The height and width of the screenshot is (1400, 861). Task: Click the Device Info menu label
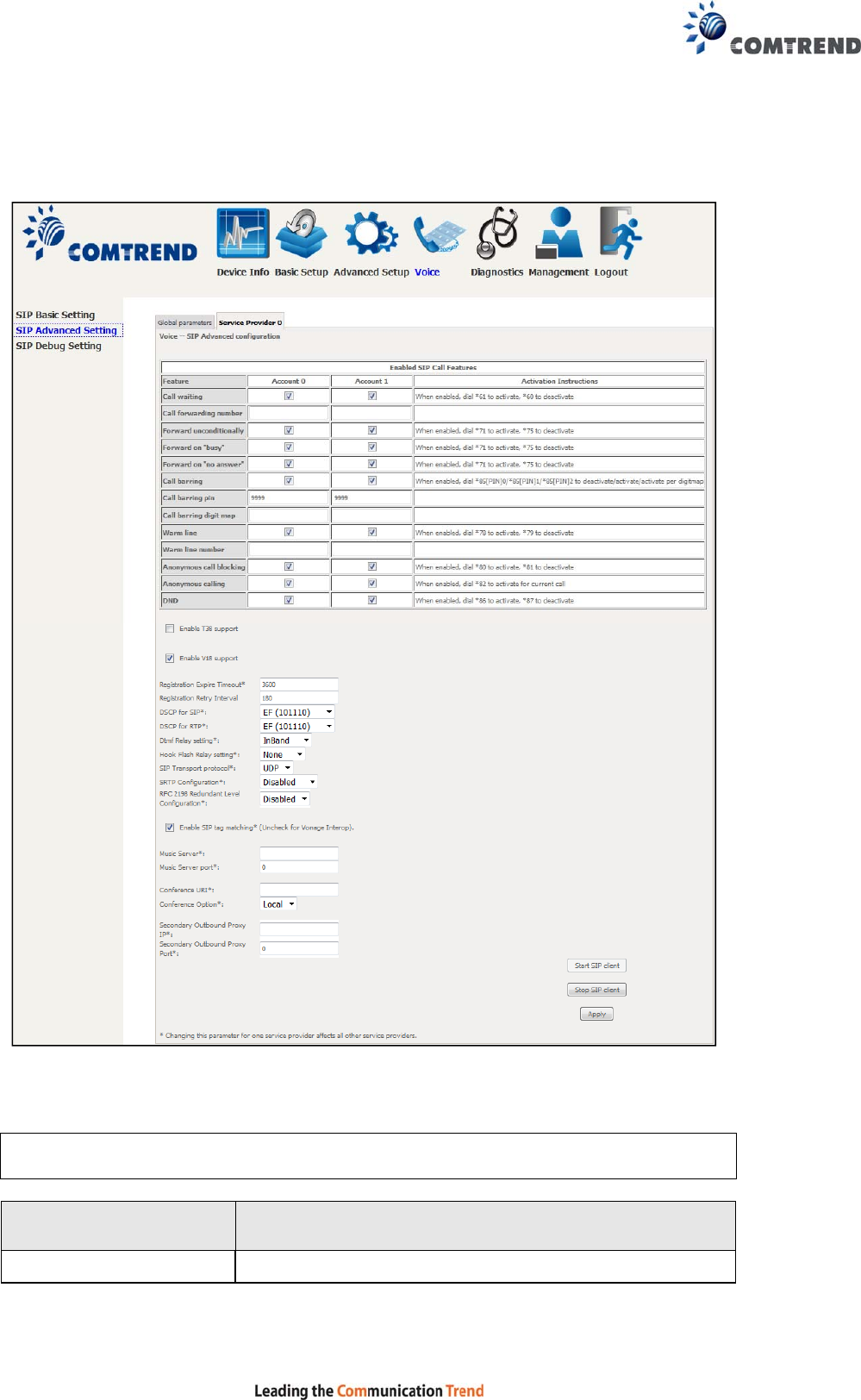click(243, 272)
